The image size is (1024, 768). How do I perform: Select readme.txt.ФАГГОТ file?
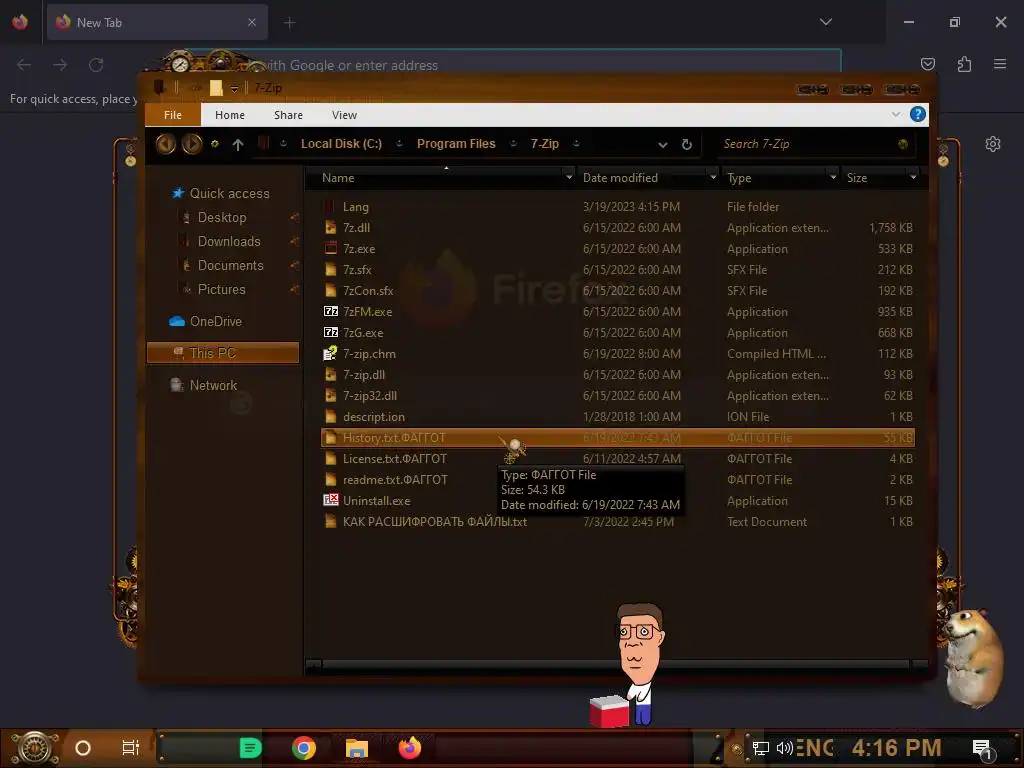(395, 479)
